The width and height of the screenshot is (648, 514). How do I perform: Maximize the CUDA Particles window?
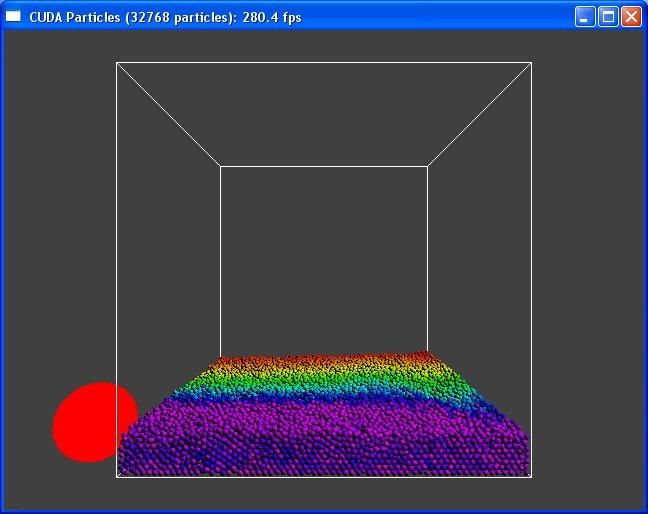pyautogui.click(x=608, y=17)
